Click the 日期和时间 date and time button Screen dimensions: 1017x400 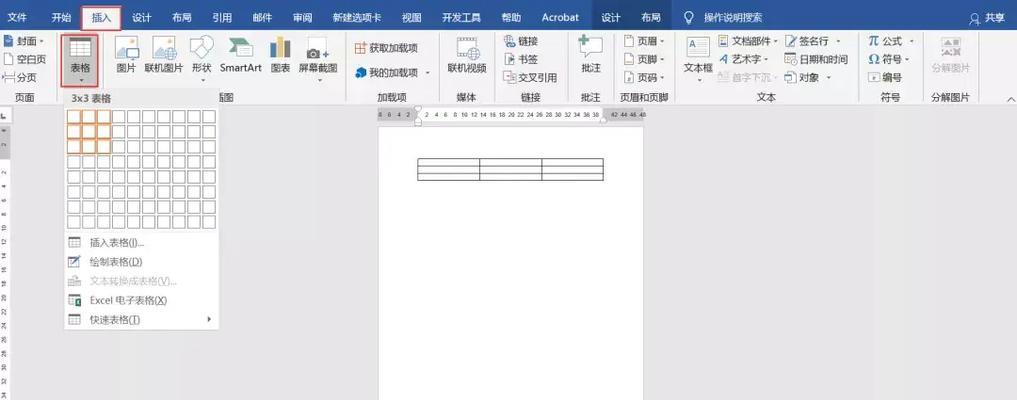[816, 59]
